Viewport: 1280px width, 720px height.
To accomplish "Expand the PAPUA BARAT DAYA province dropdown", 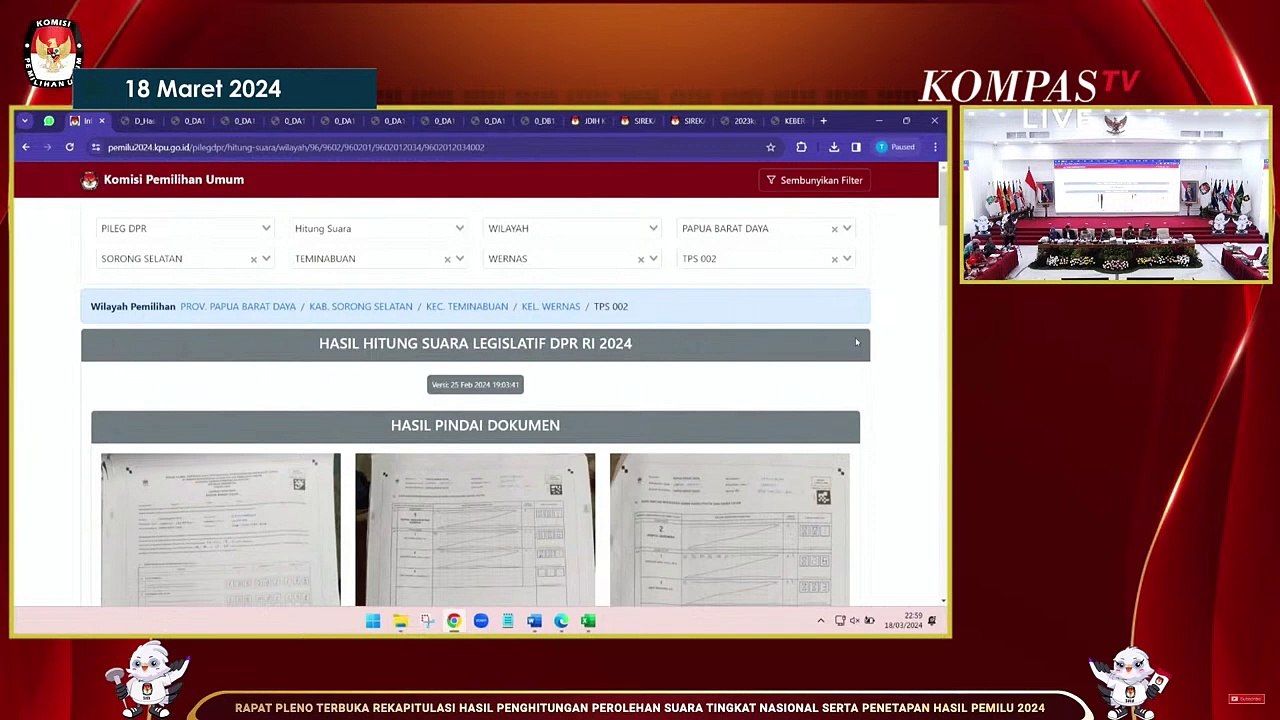I will click(x=847, y=229).
